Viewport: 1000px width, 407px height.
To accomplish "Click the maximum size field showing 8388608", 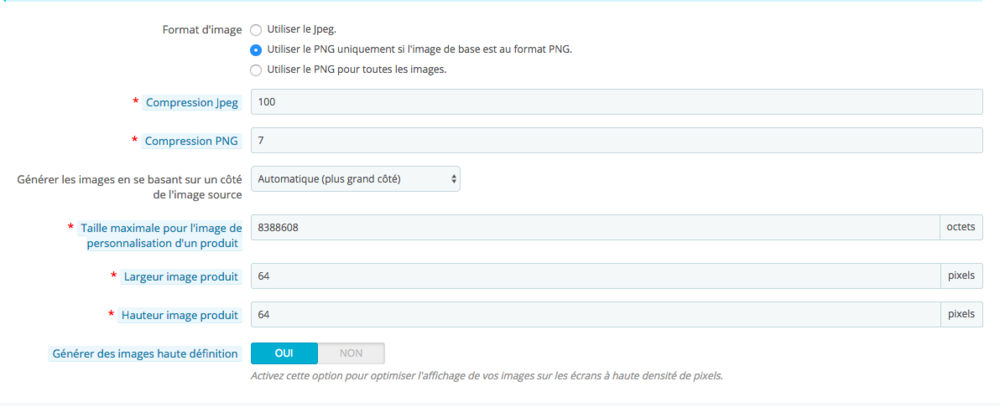I will (x=594, y=228).
